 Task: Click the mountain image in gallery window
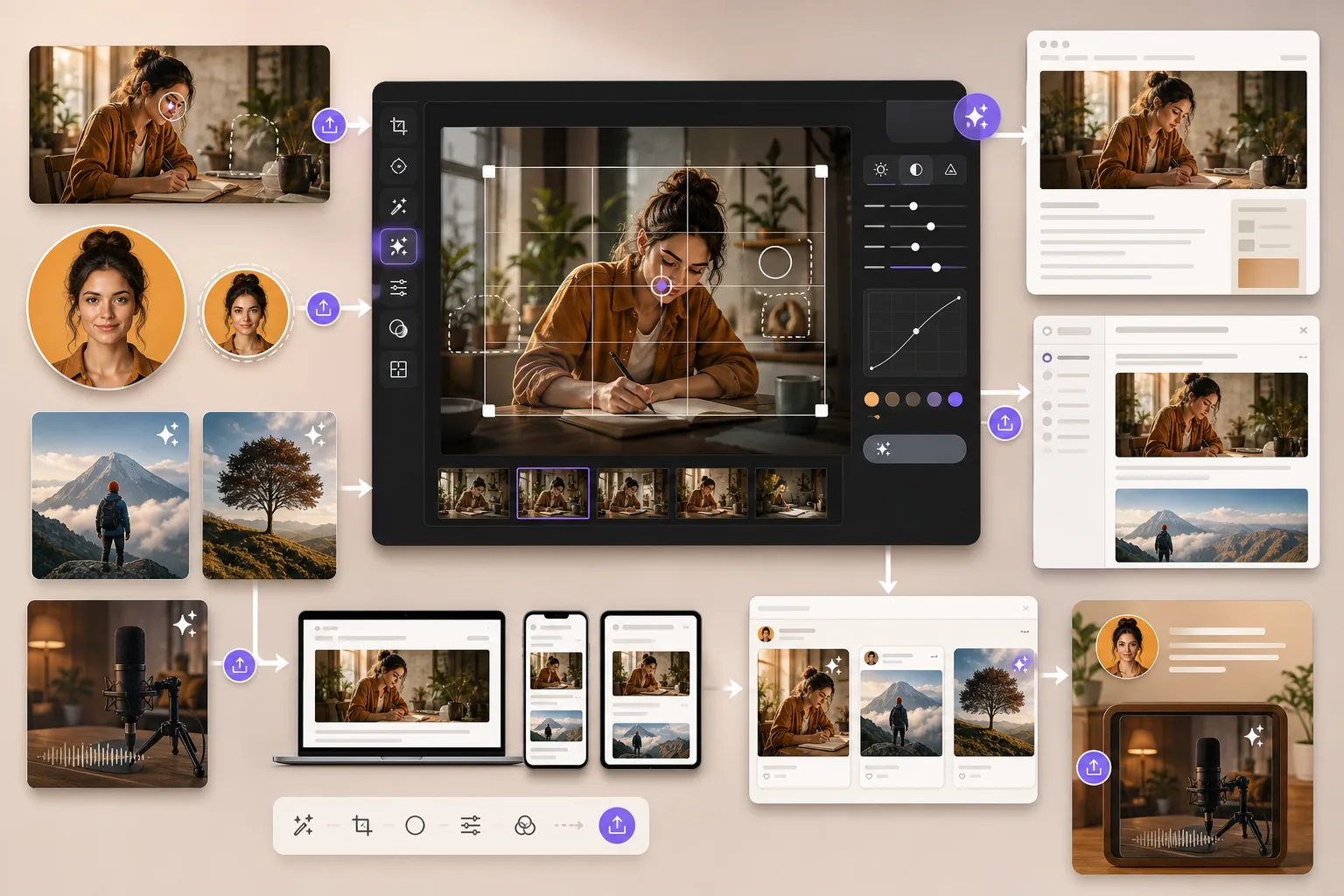click(x=1212, y=525)
